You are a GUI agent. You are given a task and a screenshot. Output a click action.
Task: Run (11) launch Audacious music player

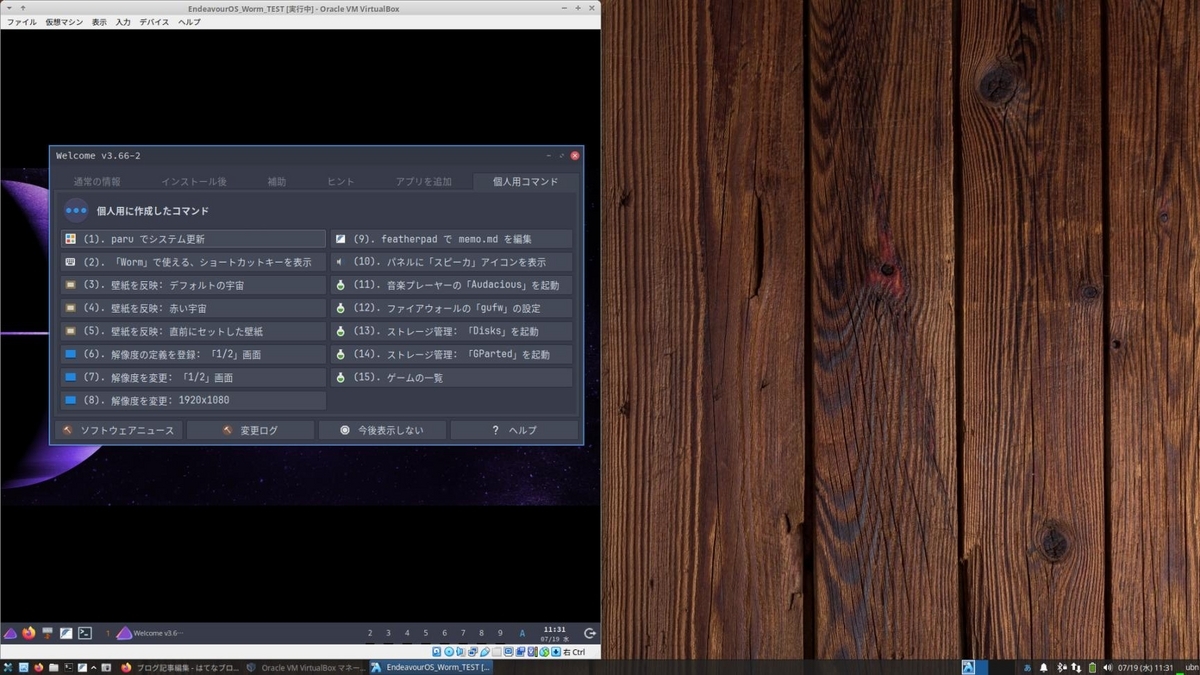[452, 285]
